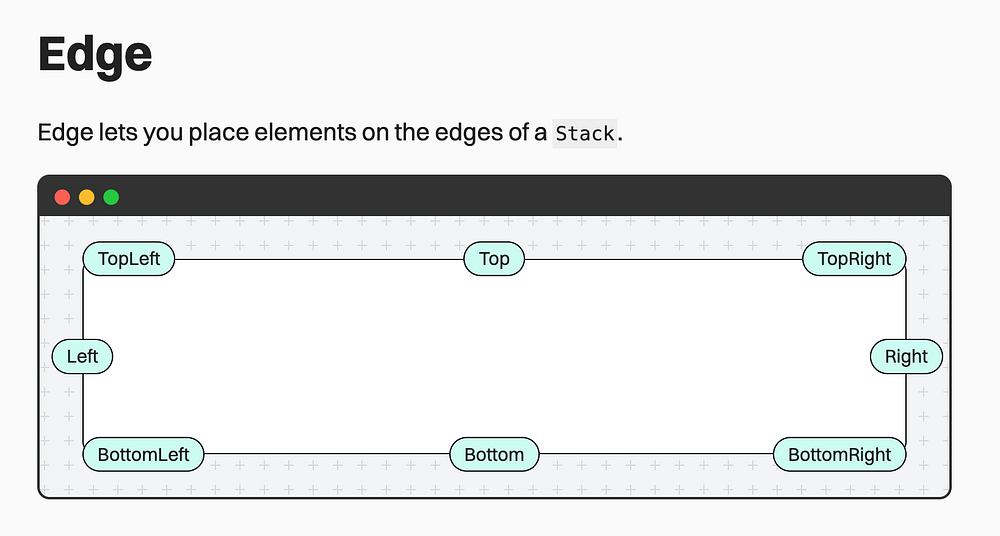Select the BottomLeft pill
The height and width of the screenshot is (536, 1000).
click(x=143, y=454)
